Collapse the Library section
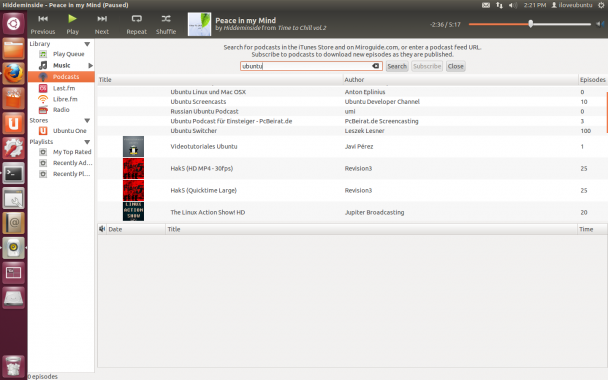 coord(87,44)
